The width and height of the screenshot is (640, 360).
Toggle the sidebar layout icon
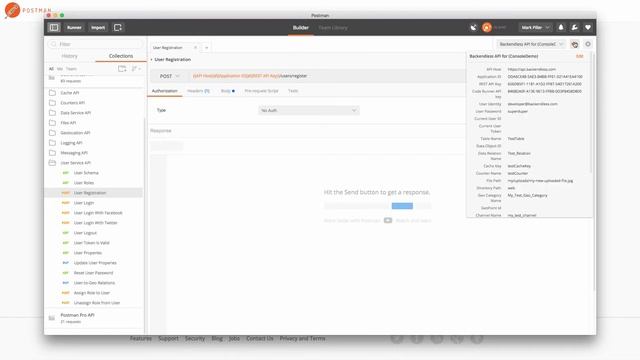(x=54, y=27)
